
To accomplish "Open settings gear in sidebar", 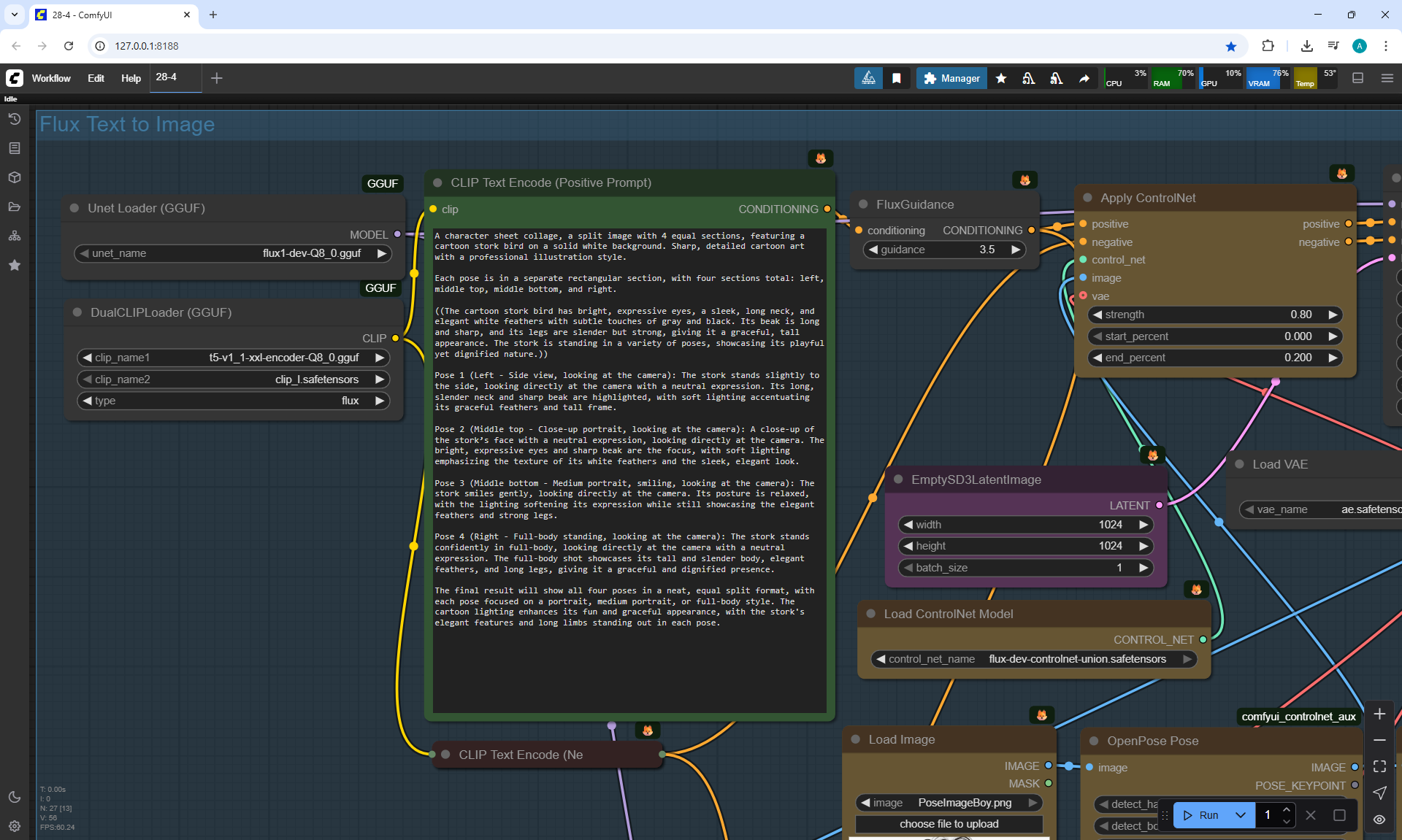I will click(14, 826).
